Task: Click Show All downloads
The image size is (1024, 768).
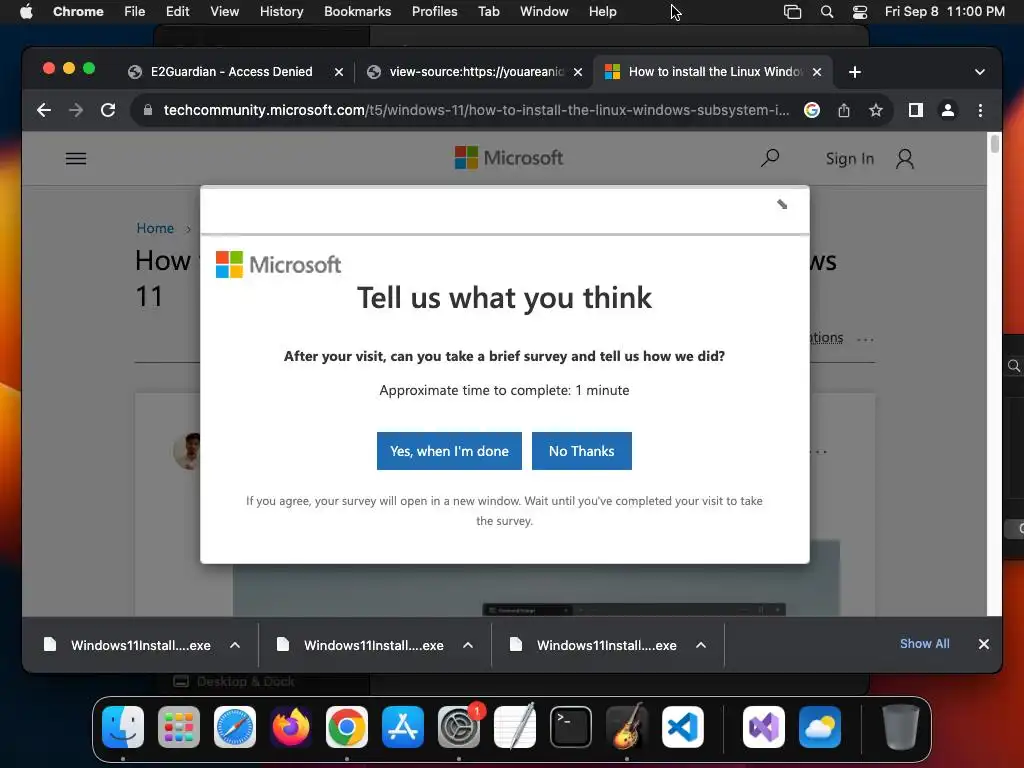Action: 925,643
